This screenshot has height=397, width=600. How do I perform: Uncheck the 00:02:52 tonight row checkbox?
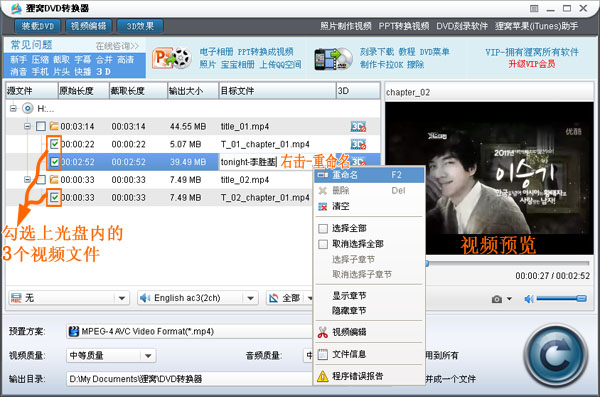[x=54, y=162]
